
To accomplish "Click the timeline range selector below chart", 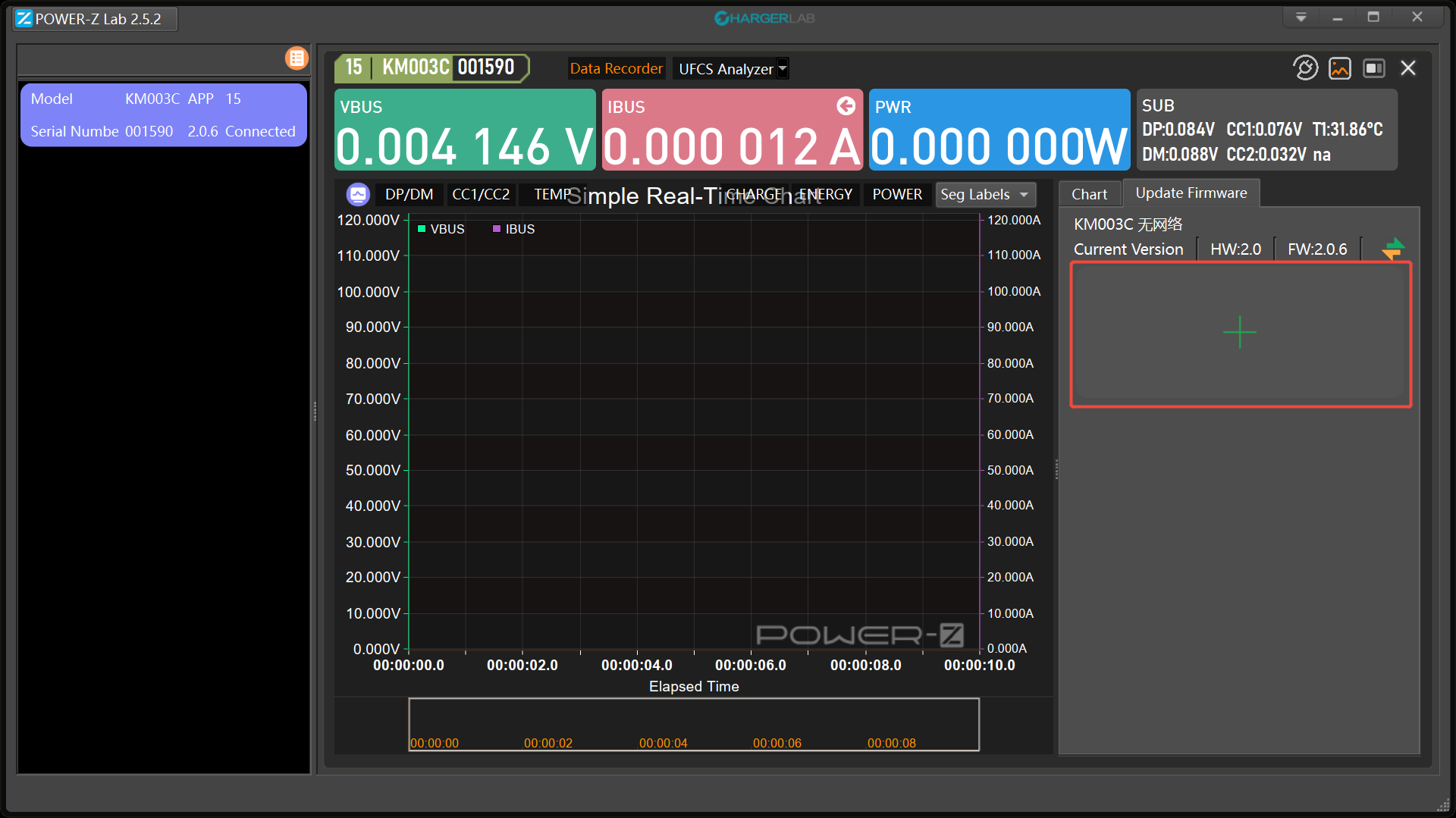I will 694,725.
